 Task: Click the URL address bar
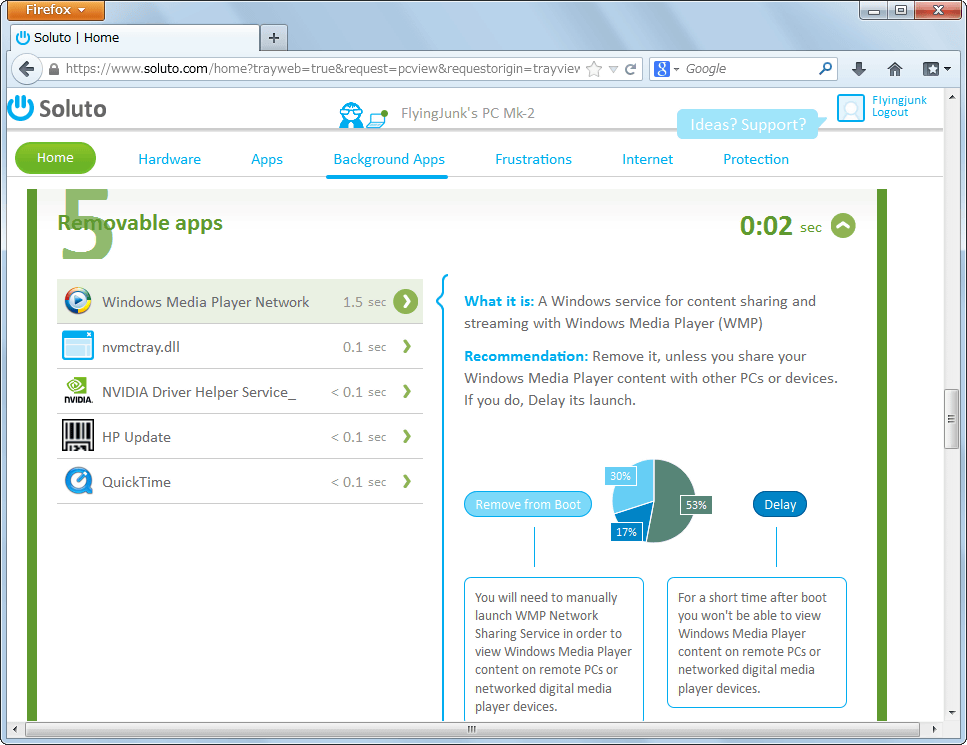pyautogui.click(x=322, y=69)
